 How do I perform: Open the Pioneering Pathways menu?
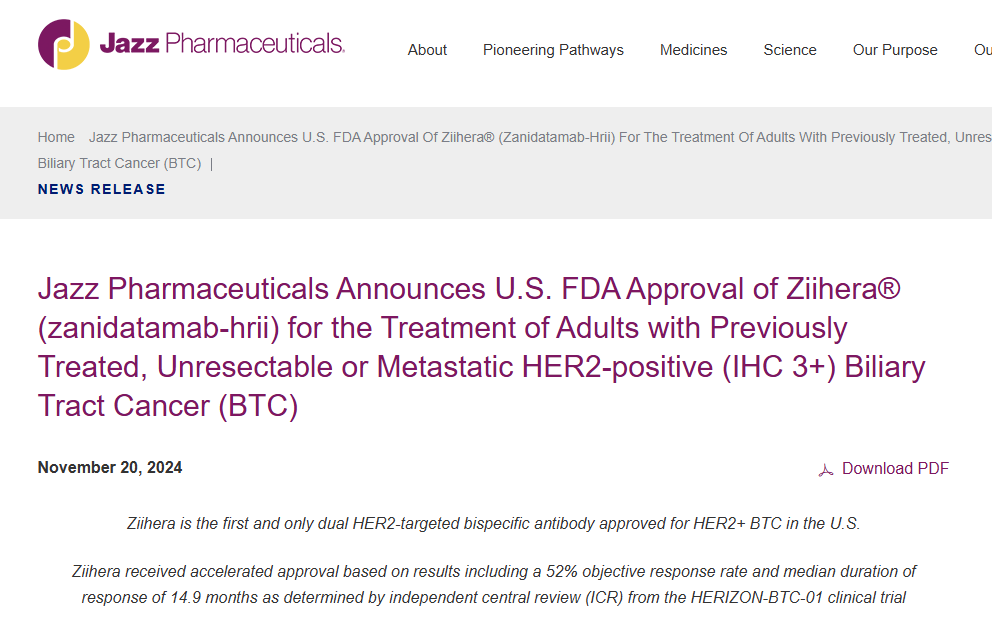(553, 50)
